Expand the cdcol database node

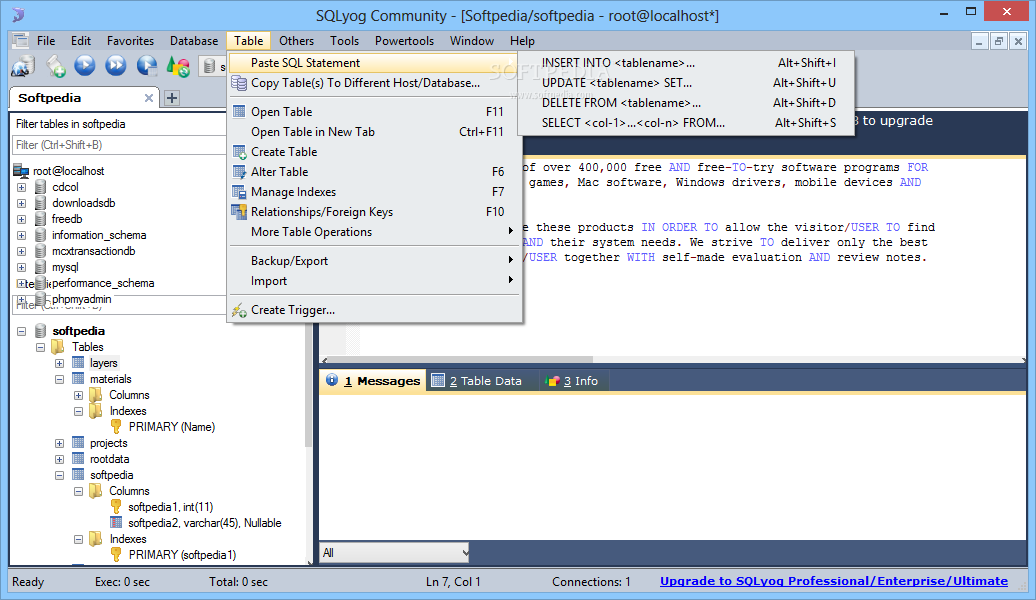click(21, 187)
